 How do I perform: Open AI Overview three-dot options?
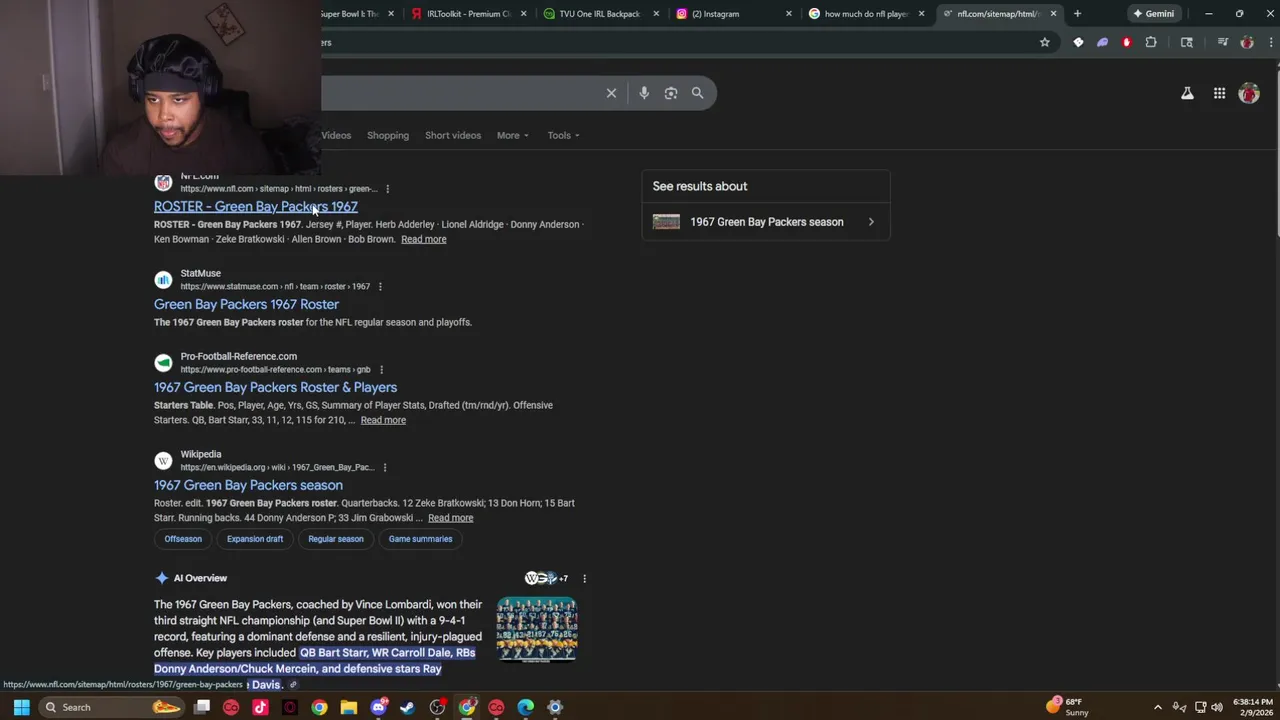tap(584, 578)
